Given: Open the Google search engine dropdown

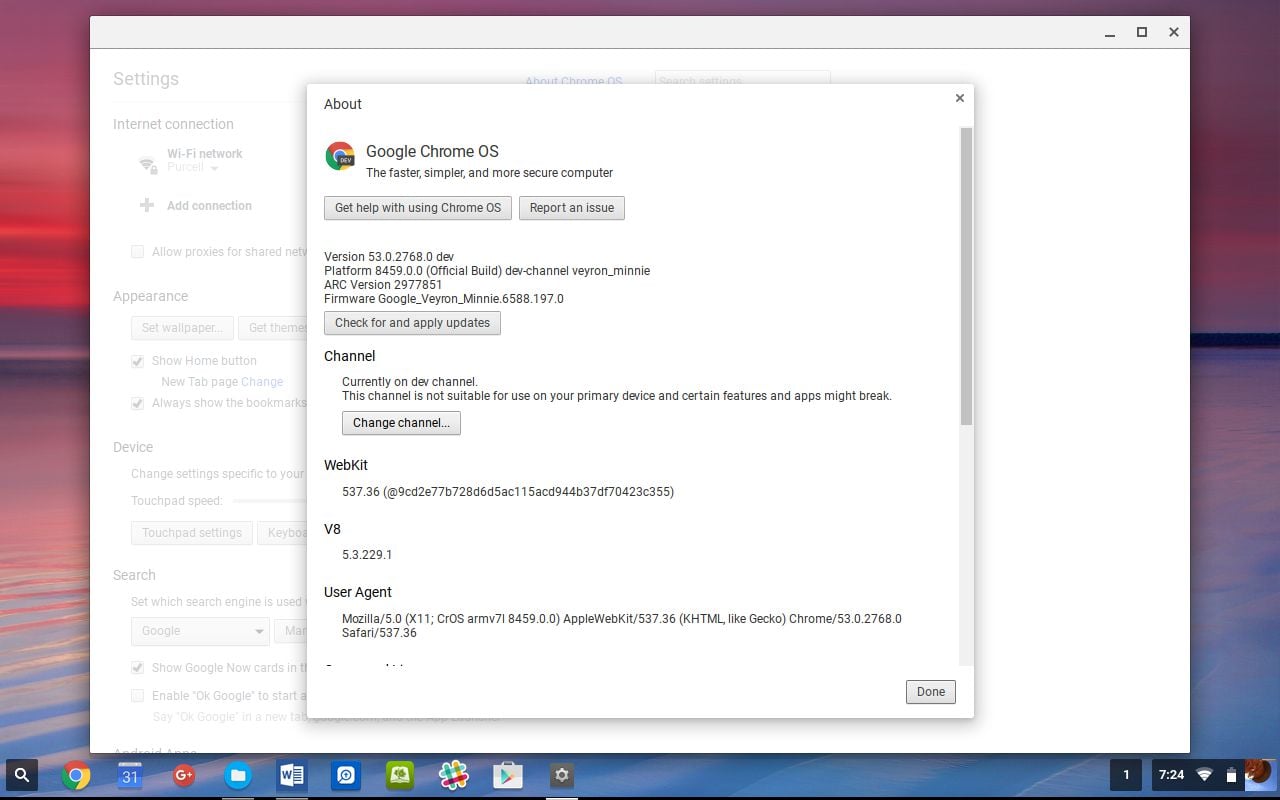Looking at the screenshot, I should pos(200,631).
